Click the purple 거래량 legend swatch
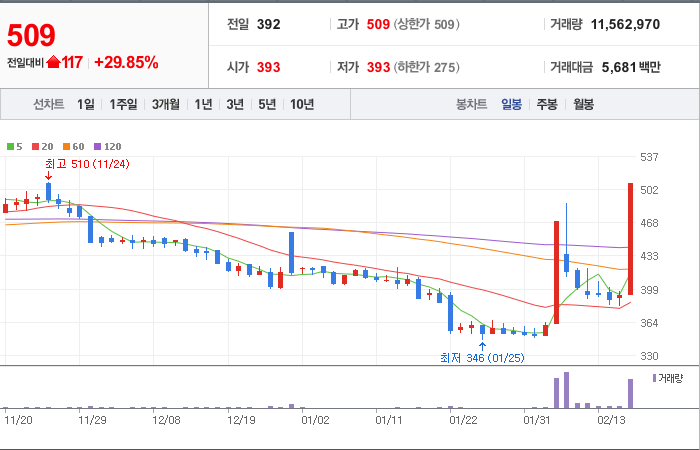The image size is (700, 450). point(654,378)
